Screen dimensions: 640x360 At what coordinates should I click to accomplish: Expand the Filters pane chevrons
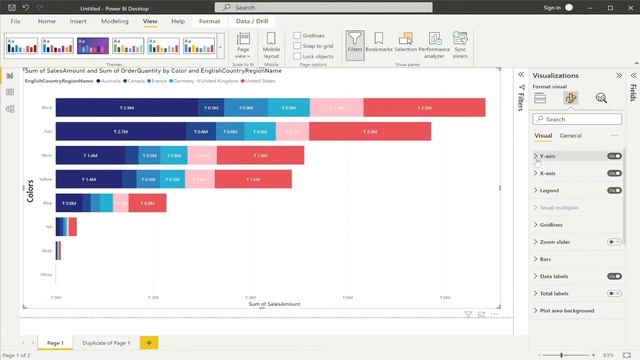click(521, 75)
